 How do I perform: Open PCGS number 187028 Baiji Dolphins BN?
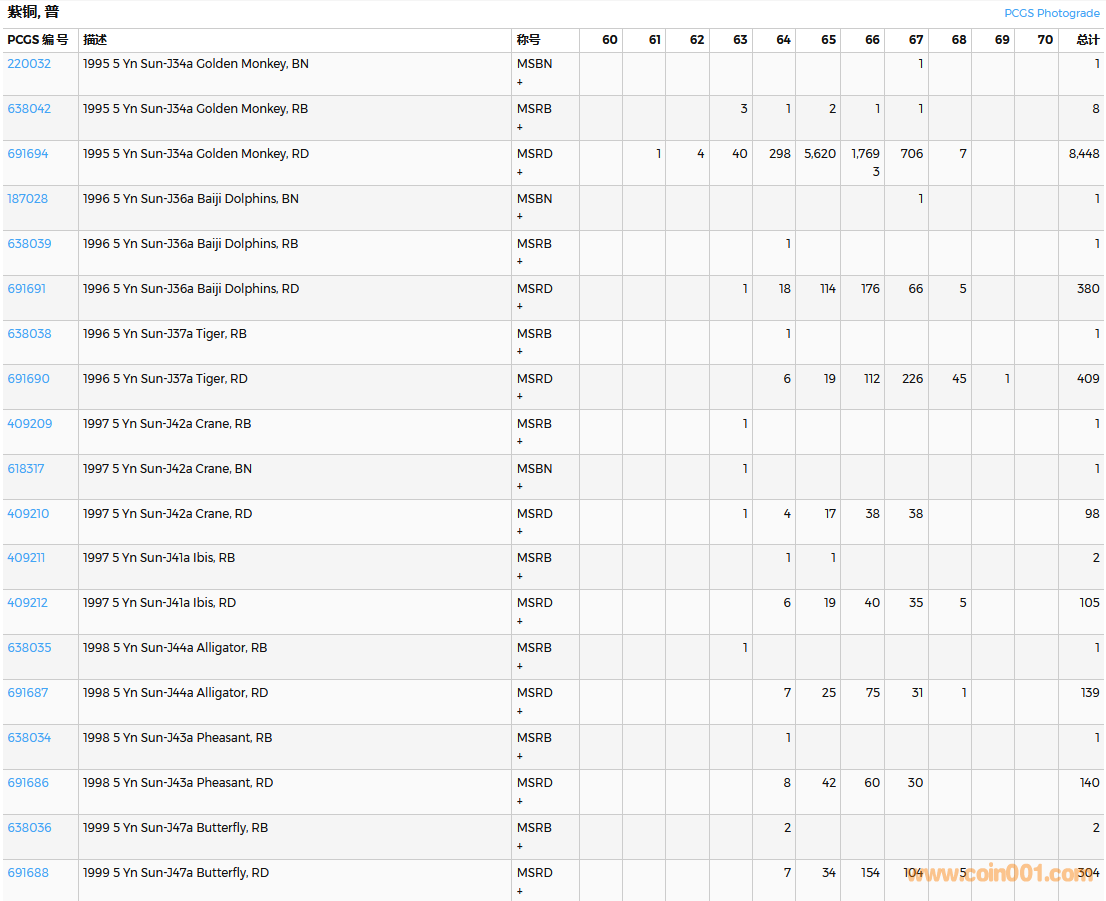click(x=29, y=199)
